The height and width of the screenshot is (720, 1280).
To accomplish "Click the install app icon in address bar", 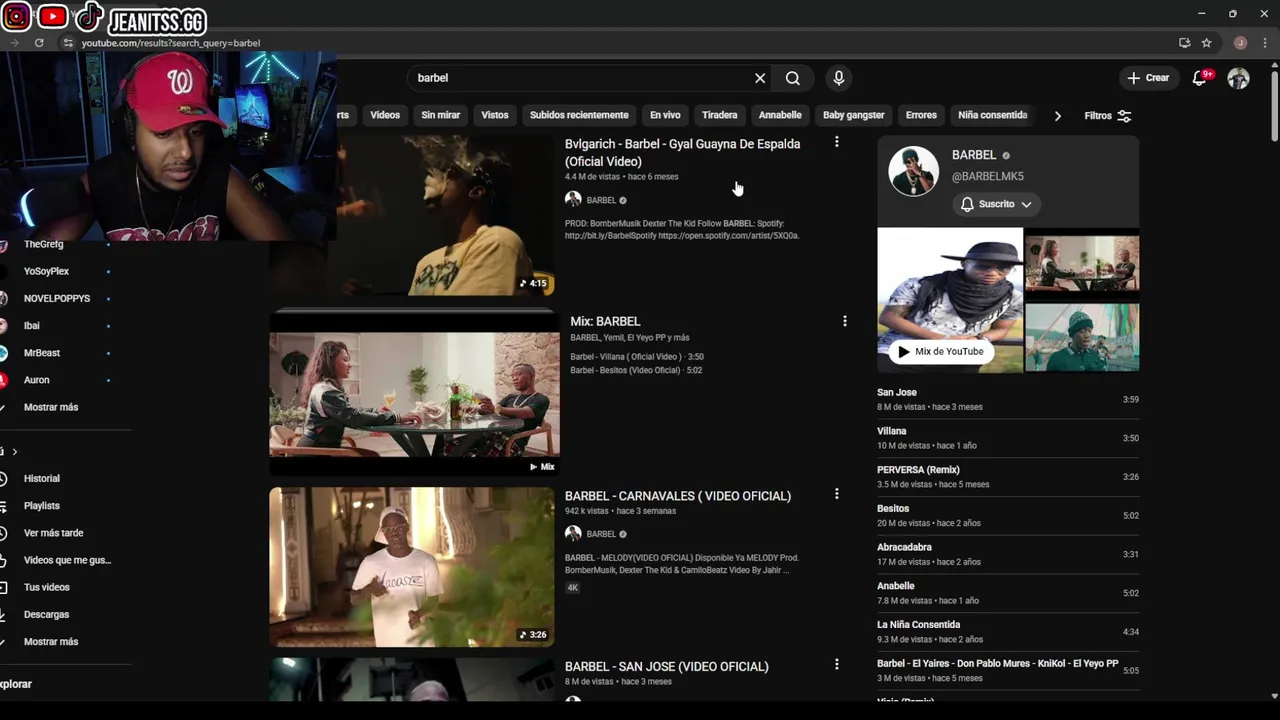I will click(x=1184, y=43).
